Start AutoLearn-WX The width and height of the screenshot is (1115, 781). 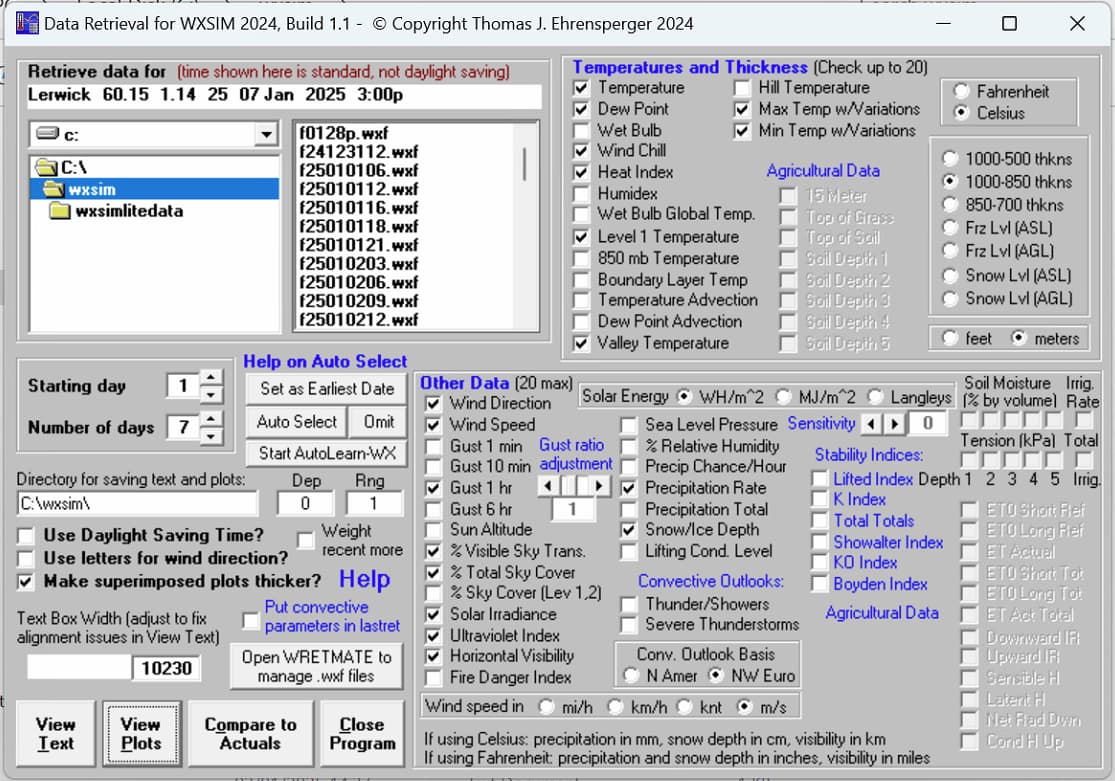(x=326, y=453)
